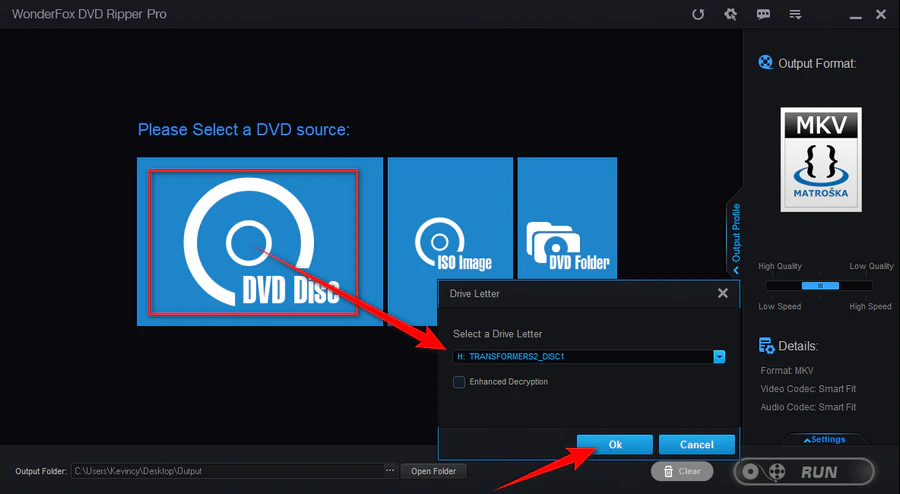Click the Audio Codec: Smart Fit text
The image size is (900, 494).
[808, 407]
